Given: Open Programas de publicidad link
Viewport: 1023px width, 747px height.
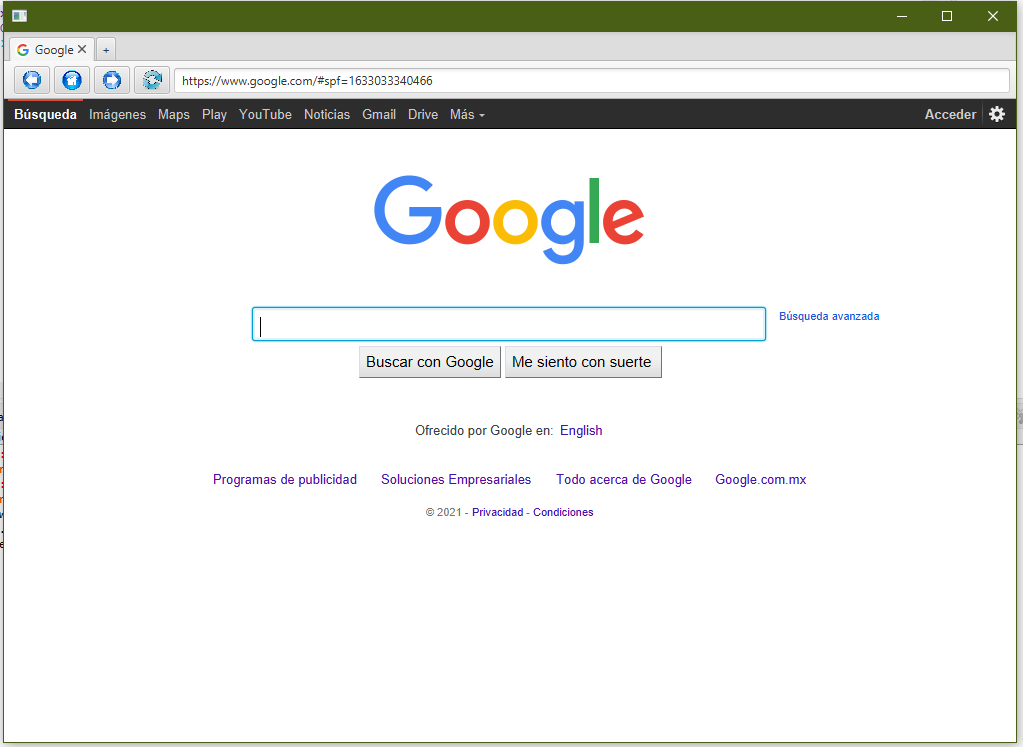Looking at the screenshot, I should tap(285, 480).
